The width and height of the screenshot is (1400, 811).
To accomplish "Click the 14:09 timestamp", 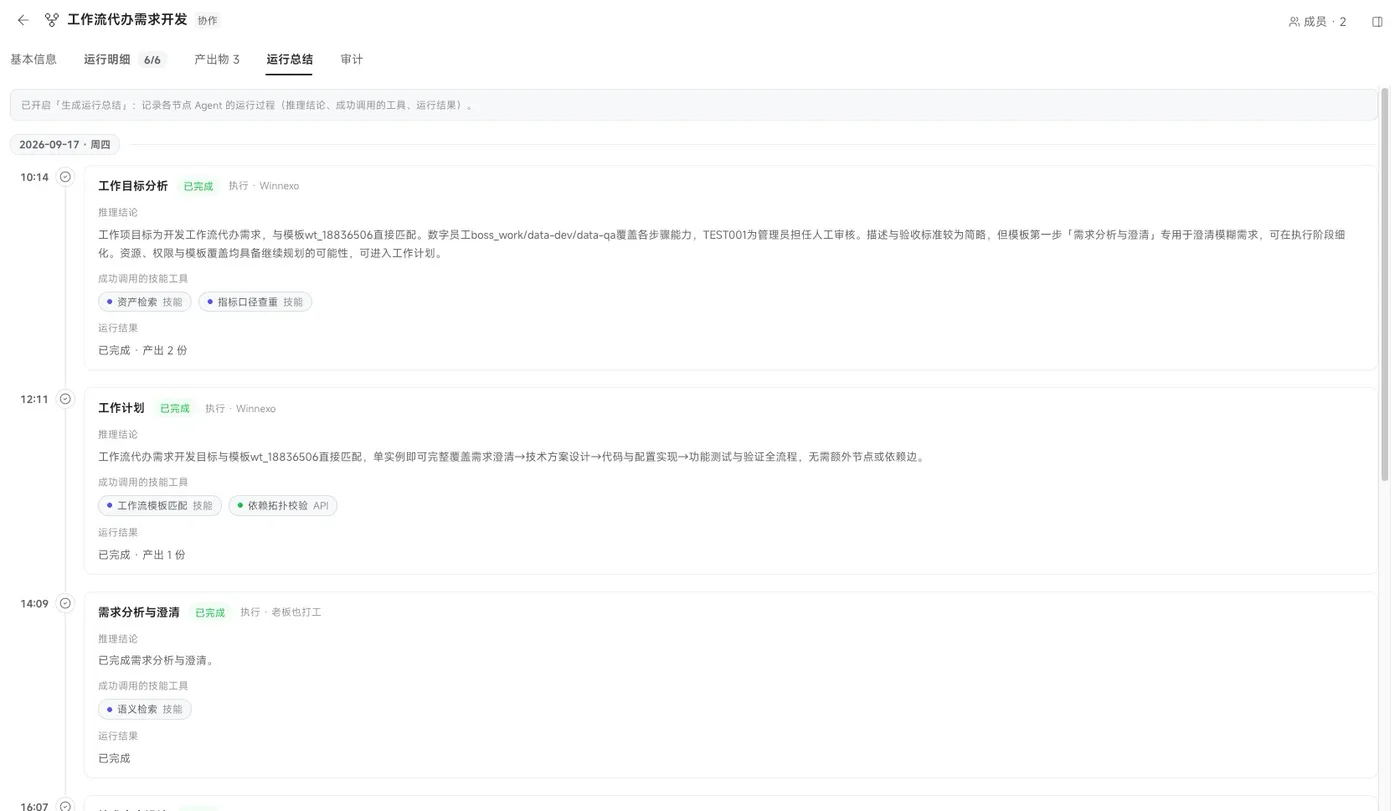I will coord(34,603).
